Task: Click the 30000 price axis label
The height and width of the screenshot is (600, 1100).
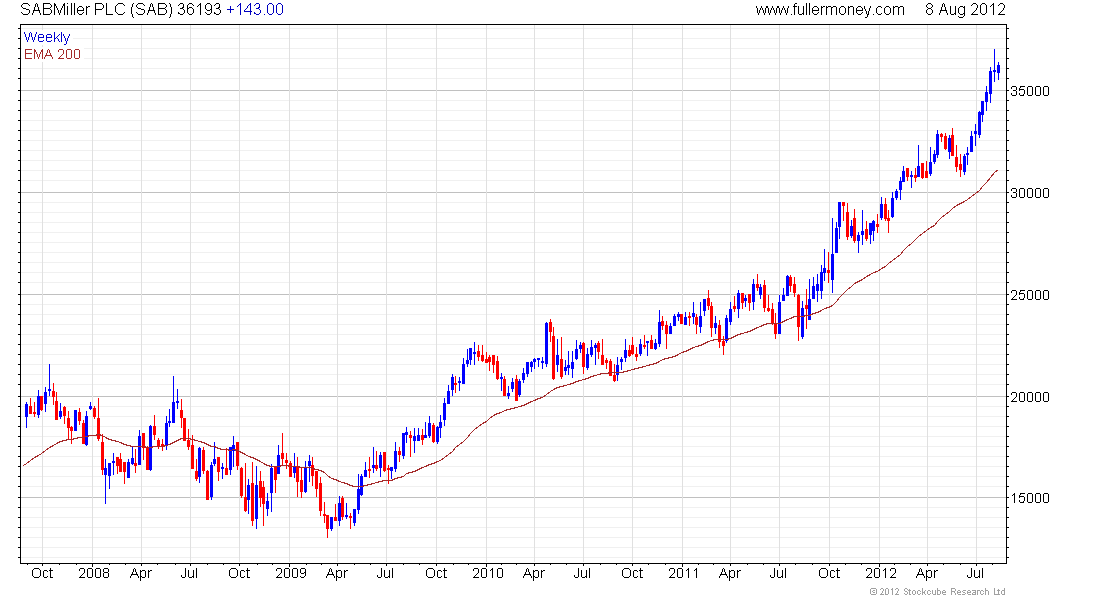Action: pyautogui.click(x=1029, y=193)
